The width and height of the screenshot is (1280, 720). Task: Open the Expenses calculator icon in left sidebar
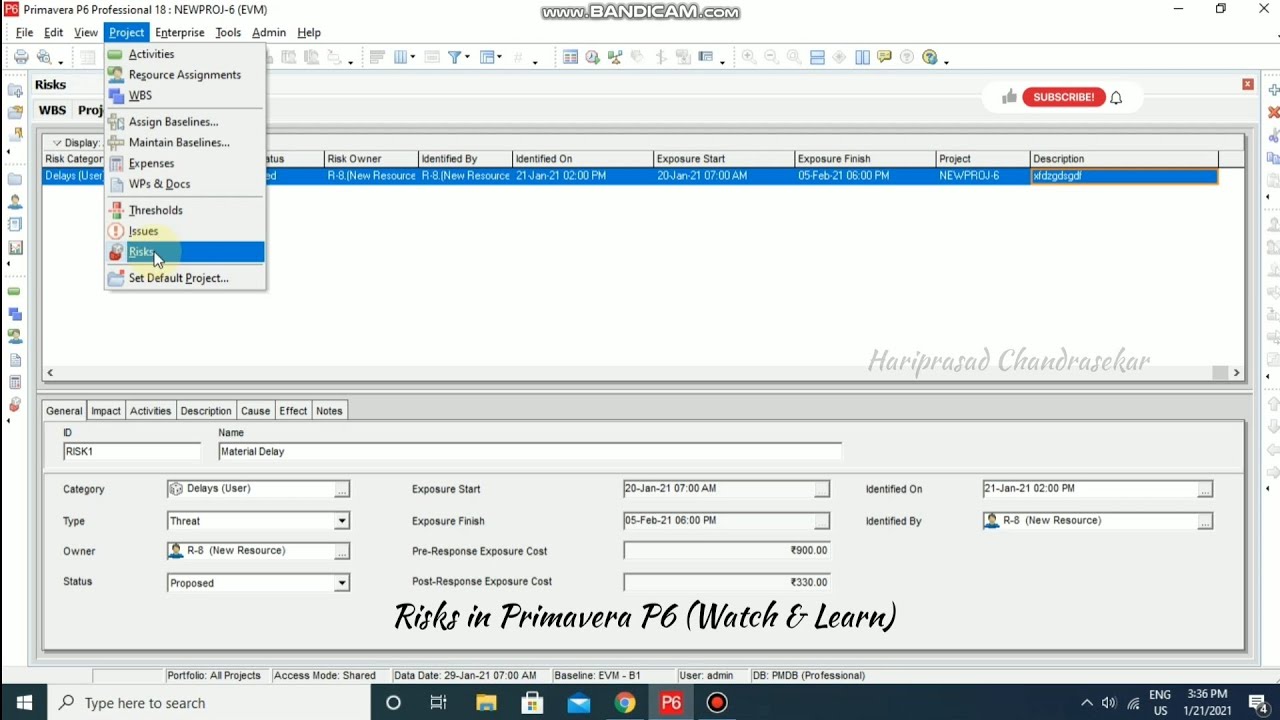click(14, 382)
